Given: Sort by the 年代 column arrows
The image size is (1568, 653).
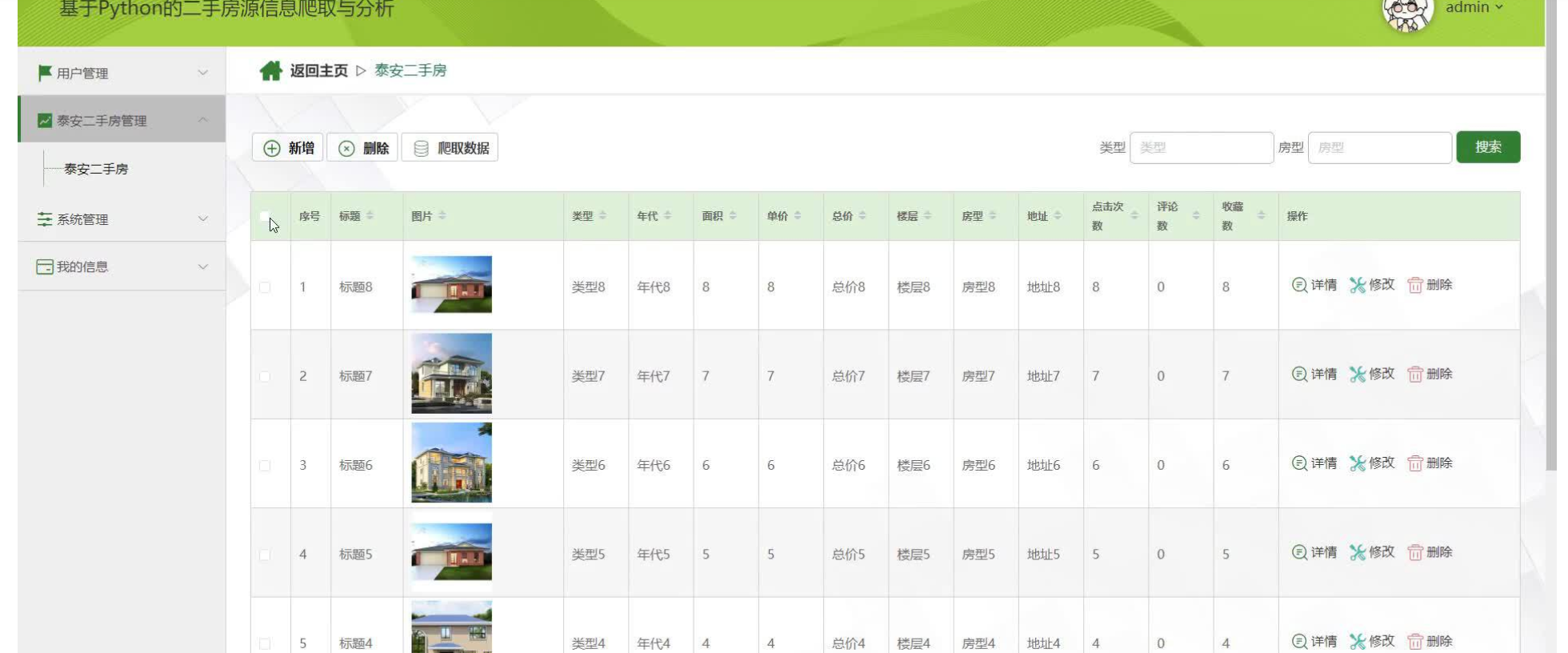Looking at the screenshot, I should (667, 216).
